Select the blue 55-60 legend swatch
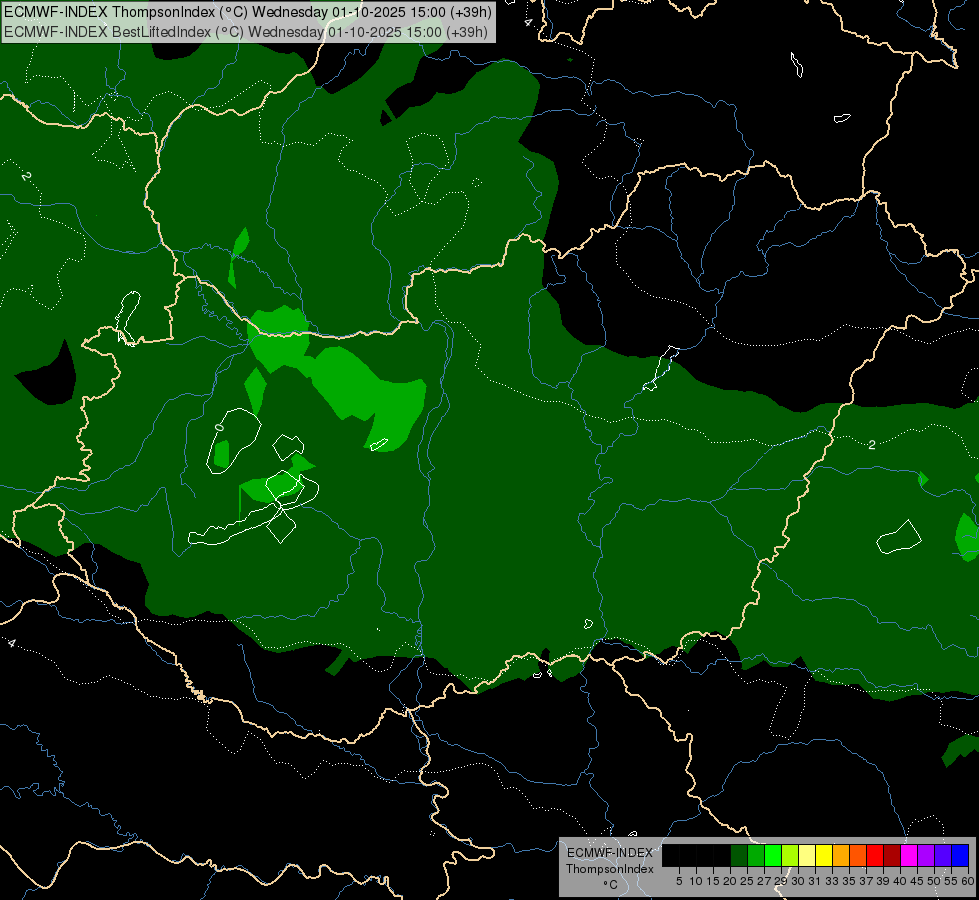Viewport: 979px width, 900px height. pos(960,855)
